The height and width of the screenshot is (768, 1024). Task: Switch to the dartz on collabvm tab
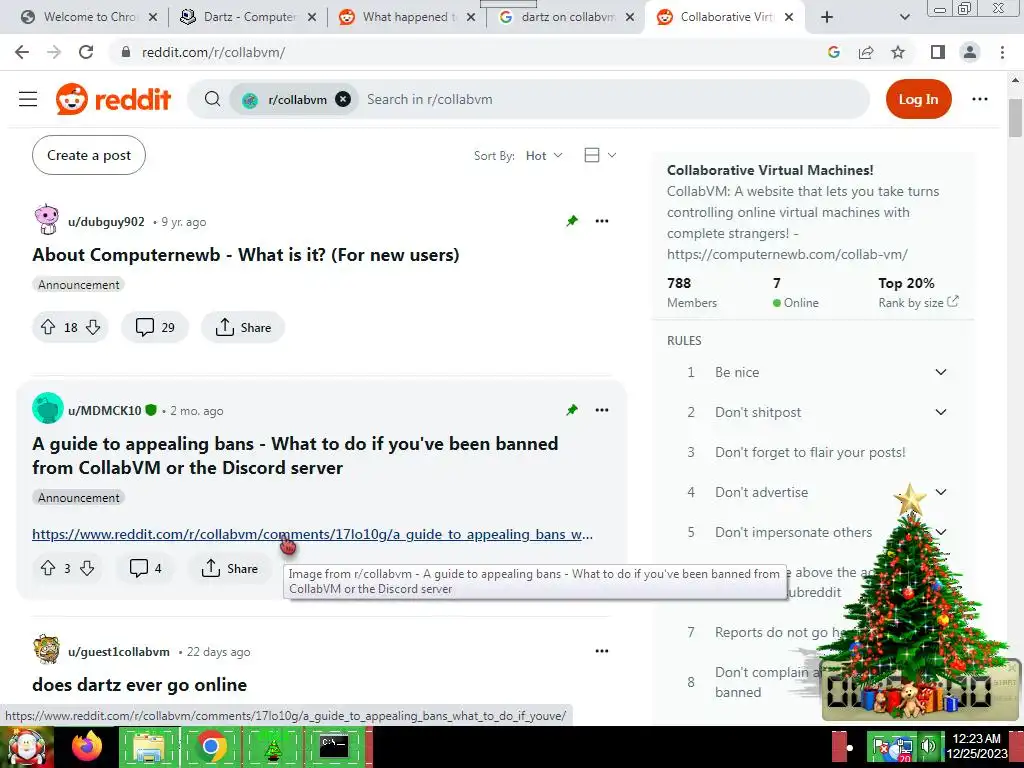click(568, 17)
